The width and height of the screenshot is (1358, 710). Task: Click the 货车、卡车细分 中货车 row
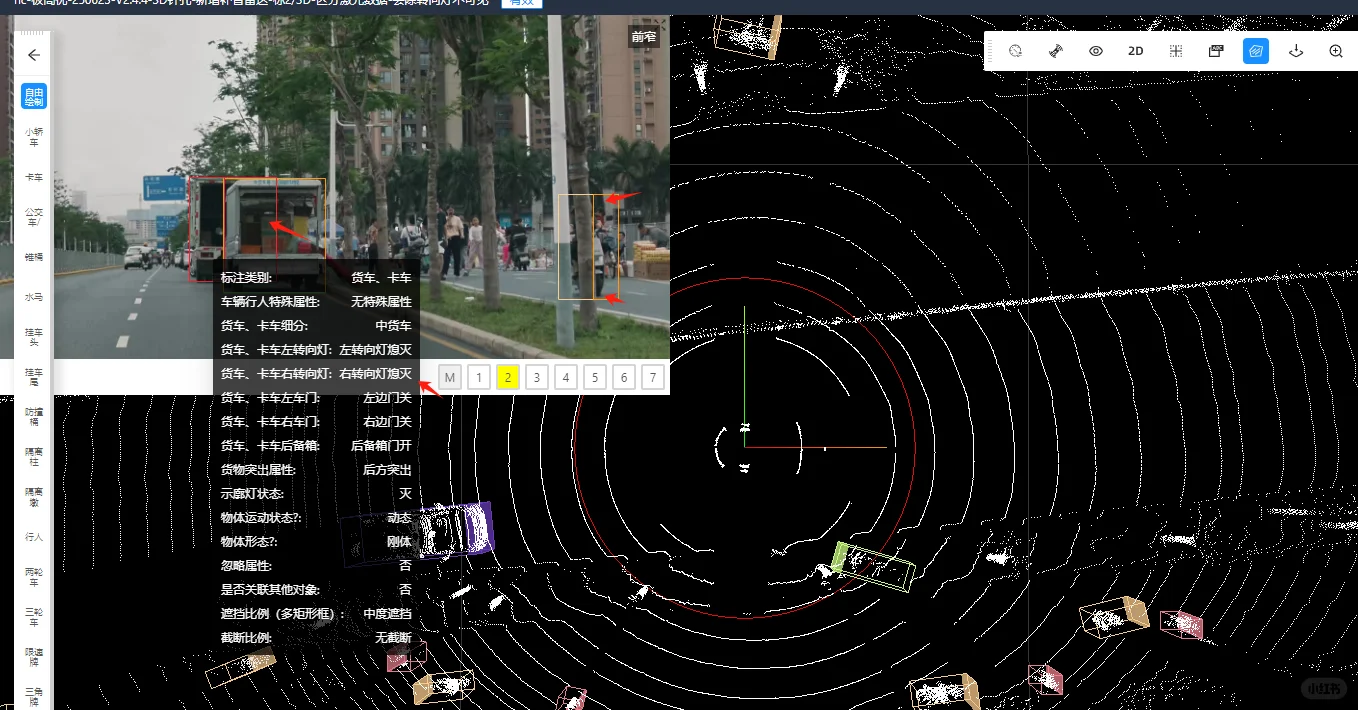(x=316, y=325)
